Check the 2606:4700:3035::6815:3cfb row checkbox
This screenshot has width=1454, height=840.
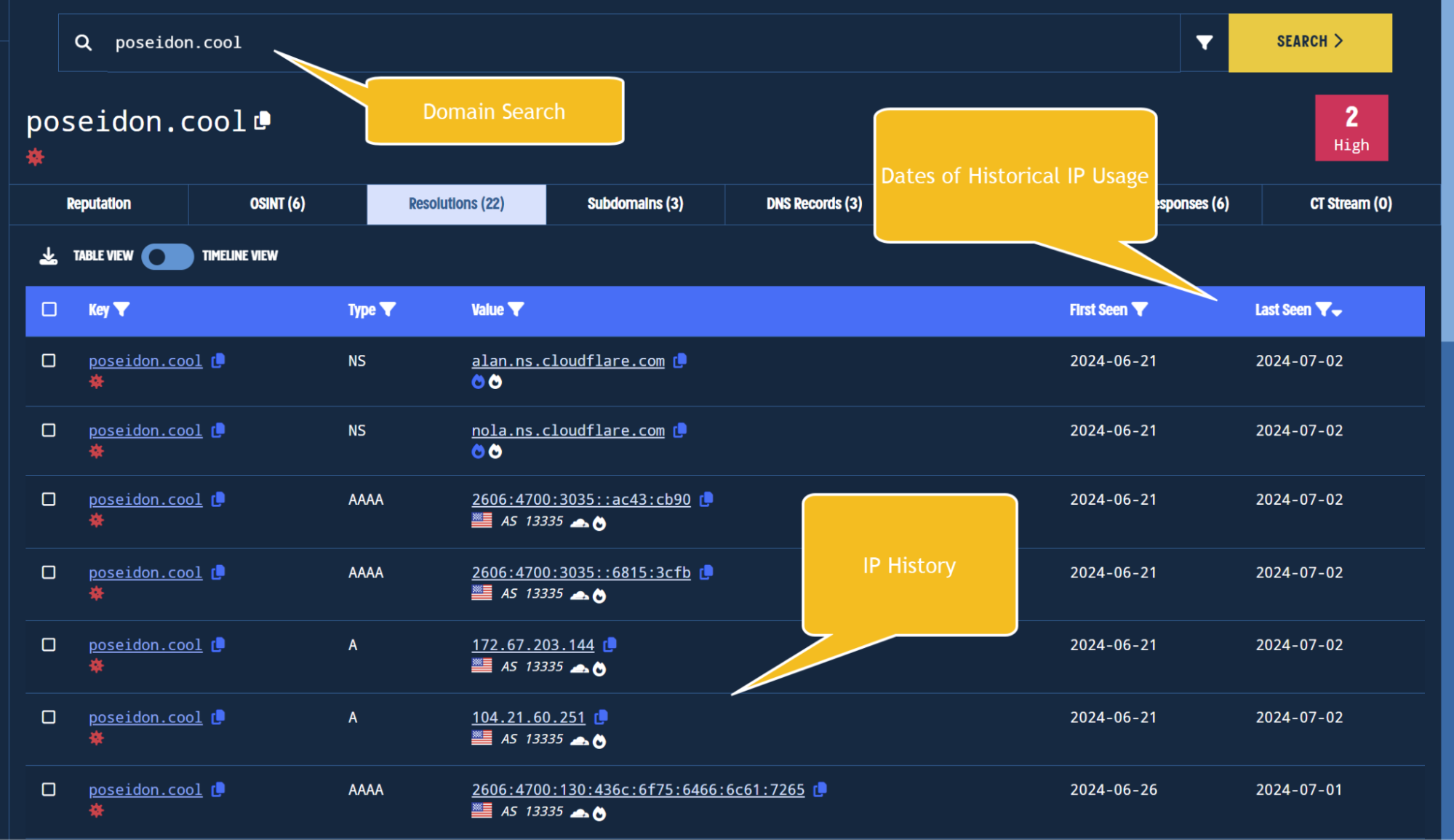click(49, 572)
